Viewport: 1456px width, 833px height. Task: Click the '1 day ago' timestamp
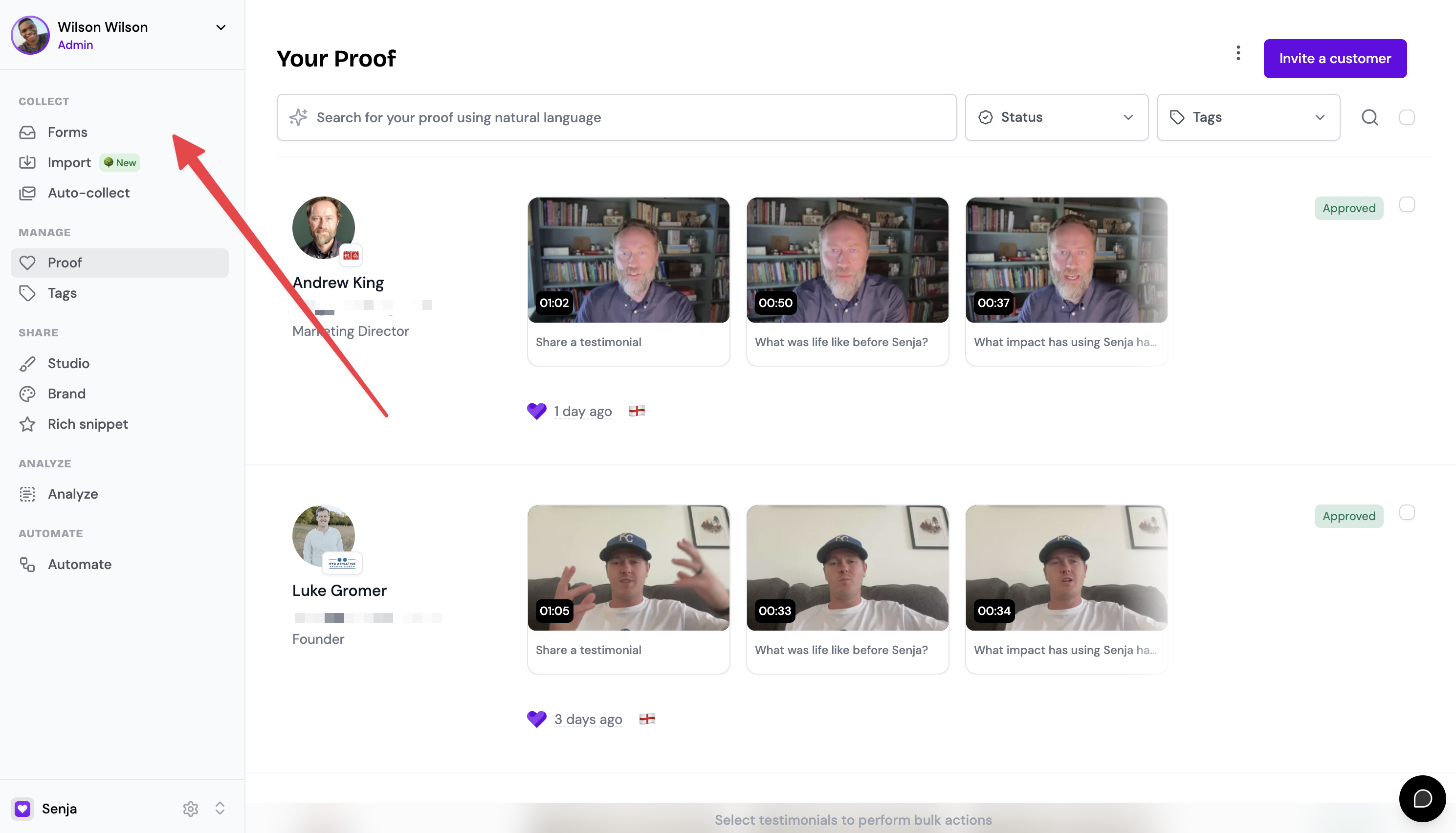[582, 411]
